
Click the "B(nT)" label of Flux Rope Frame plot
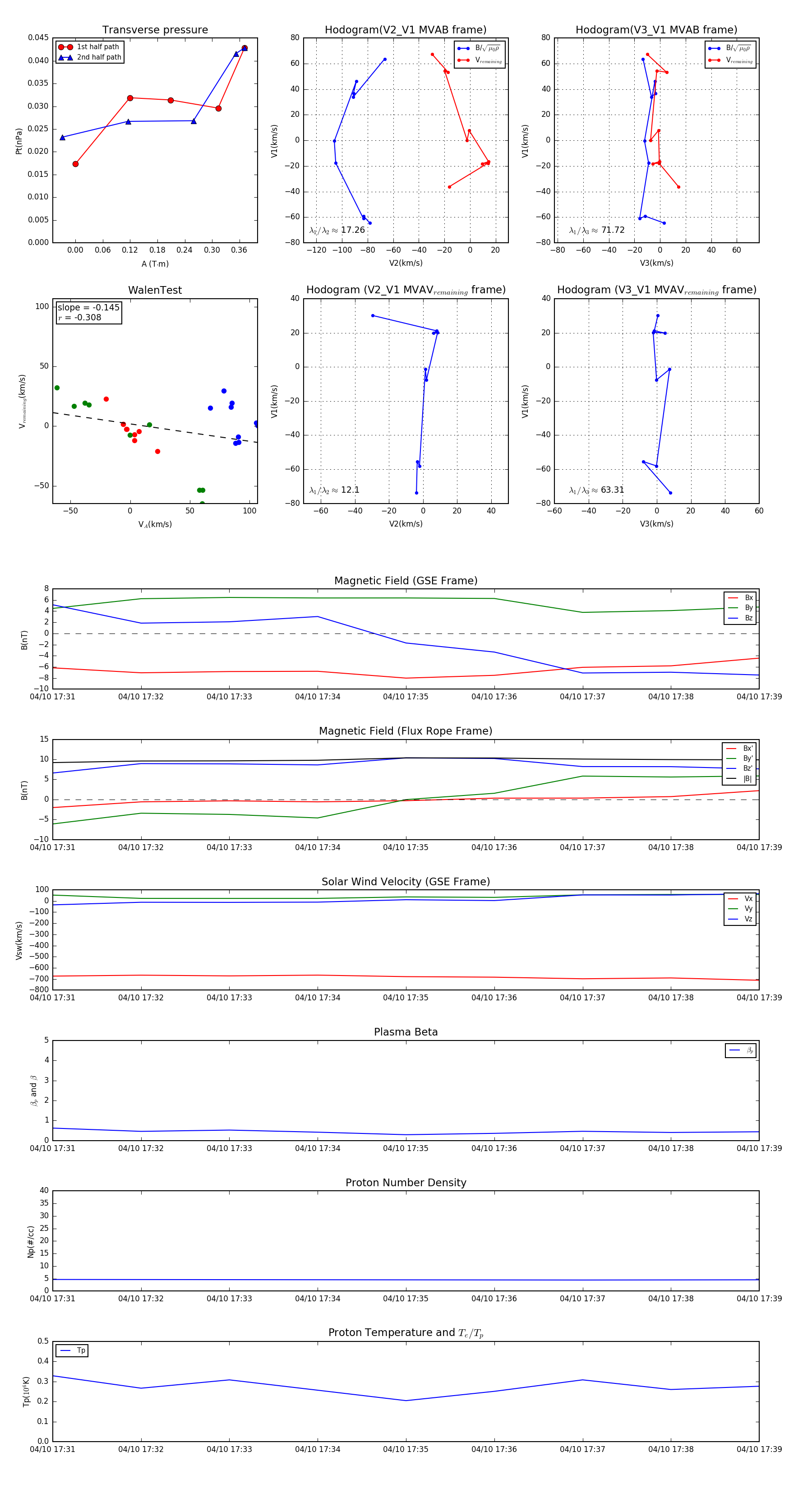click(x=24, y=790)
